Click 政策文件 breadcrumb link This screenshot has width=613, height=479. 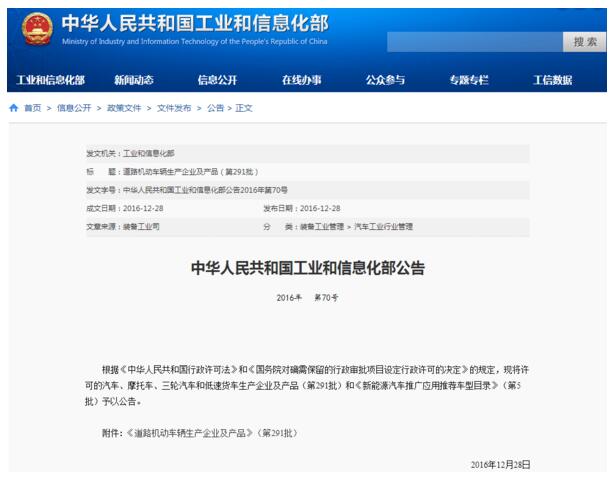pos(124,108)
